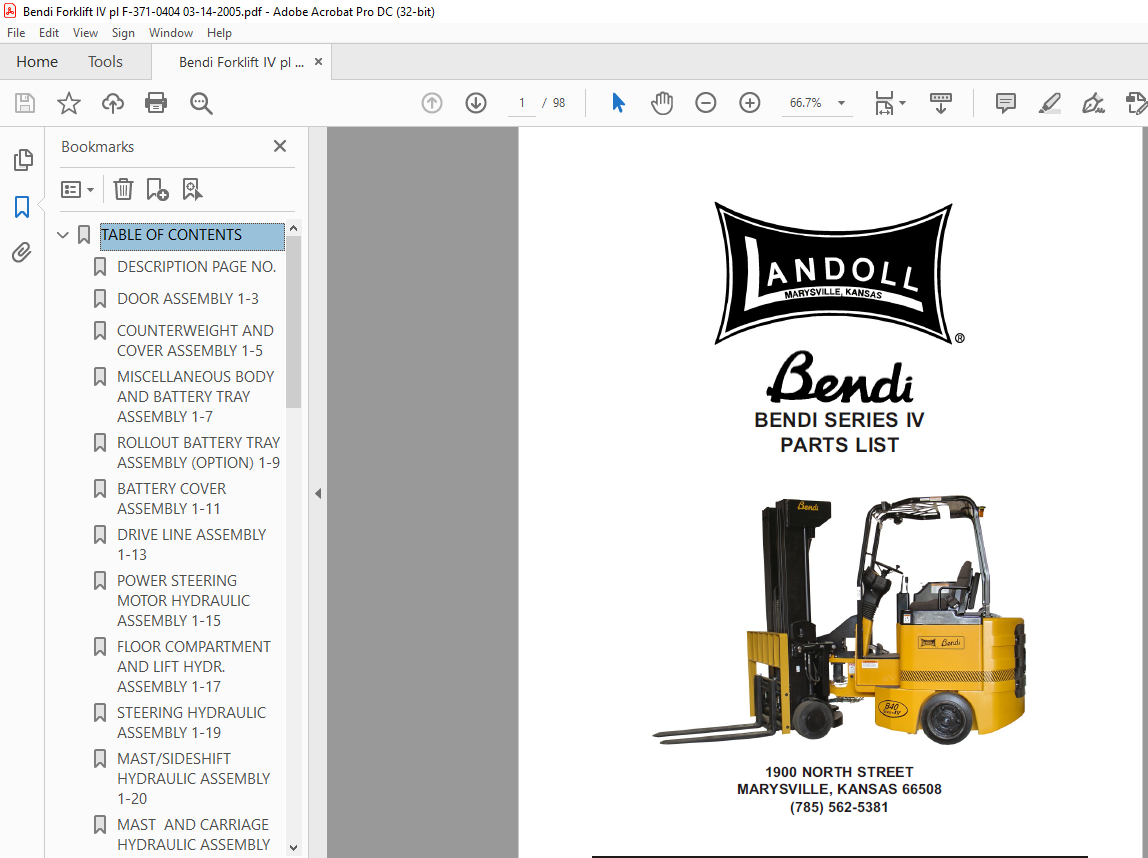The height and width of the screenshot is (858, 1148).
Task: Open ROLLOUT BATTERY TRAY ASSEMBLY bookmark
Action: (x=198, y=453)
